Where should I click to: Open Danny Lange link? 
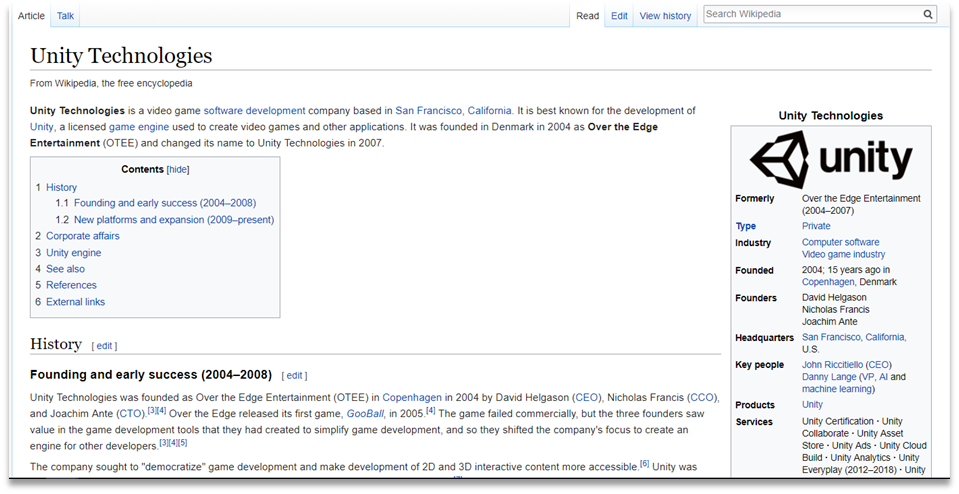[829, 377]
